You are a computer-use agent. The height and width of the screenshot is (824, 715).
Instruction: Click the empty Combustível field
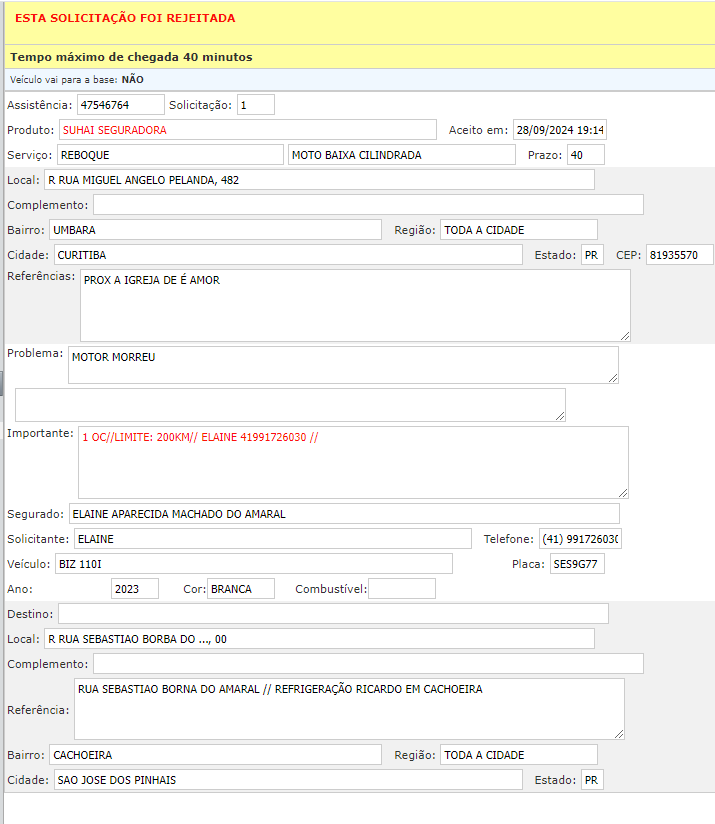click(x=402, y=589)
